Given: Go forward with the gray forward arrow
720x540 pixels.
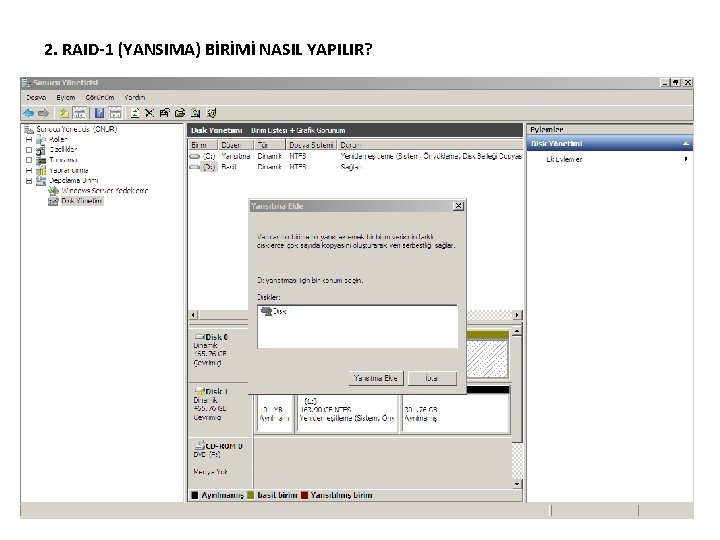Looking at the screenshot, I should pyautogui.click(x=44, y=113).
